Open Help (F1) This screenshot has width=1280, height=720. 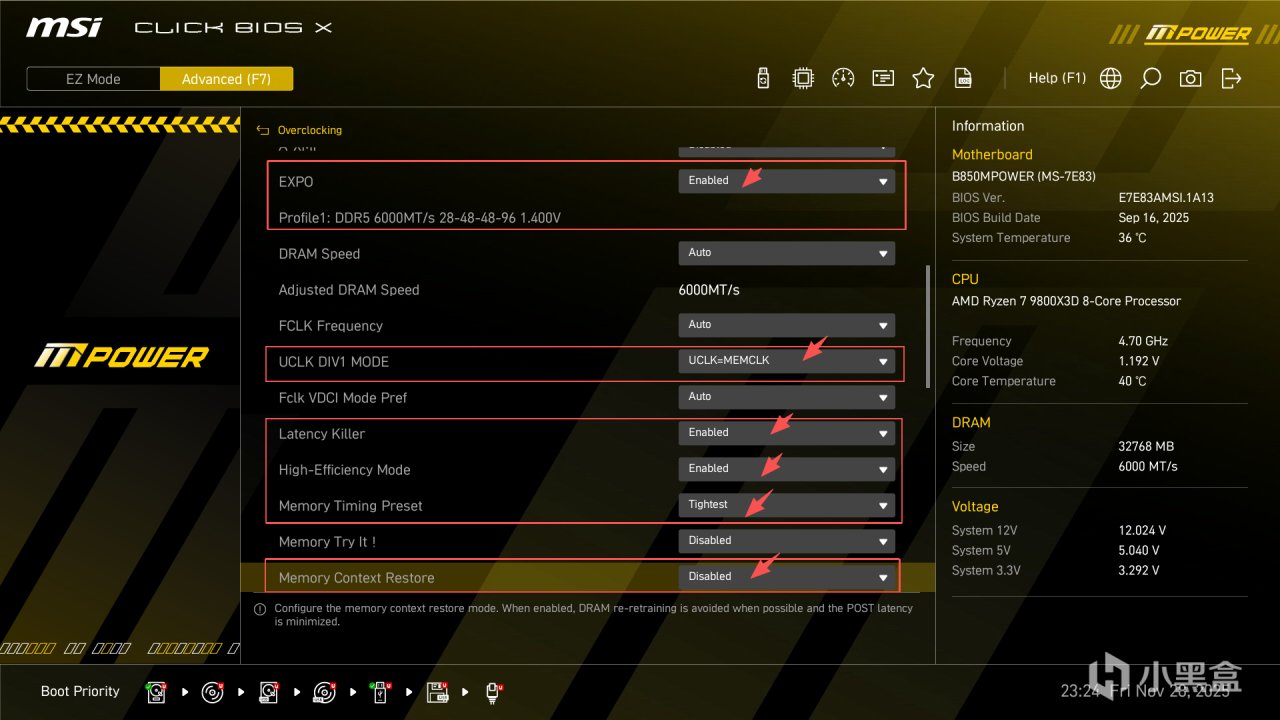pos(1057,78)
